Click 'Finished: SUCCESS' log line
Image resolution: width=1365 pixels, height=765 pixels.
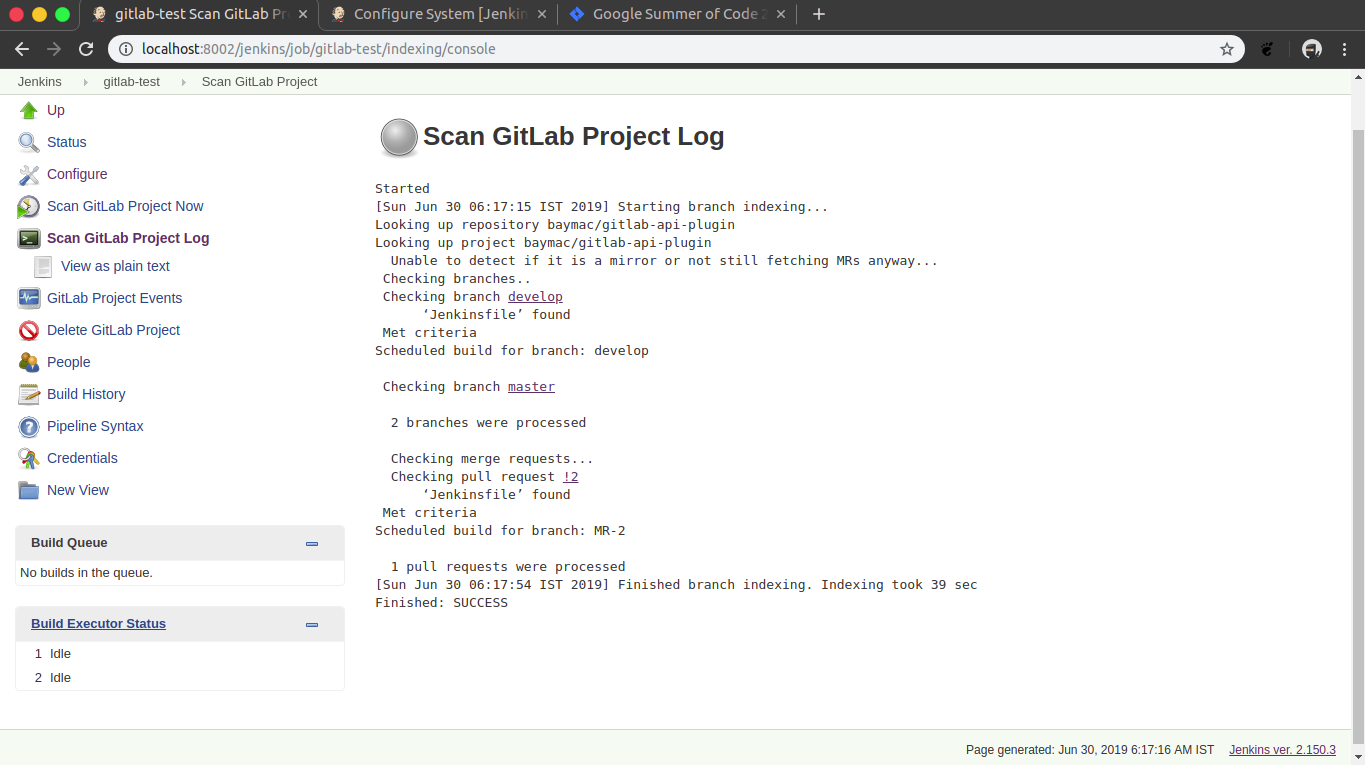[441, 602]
